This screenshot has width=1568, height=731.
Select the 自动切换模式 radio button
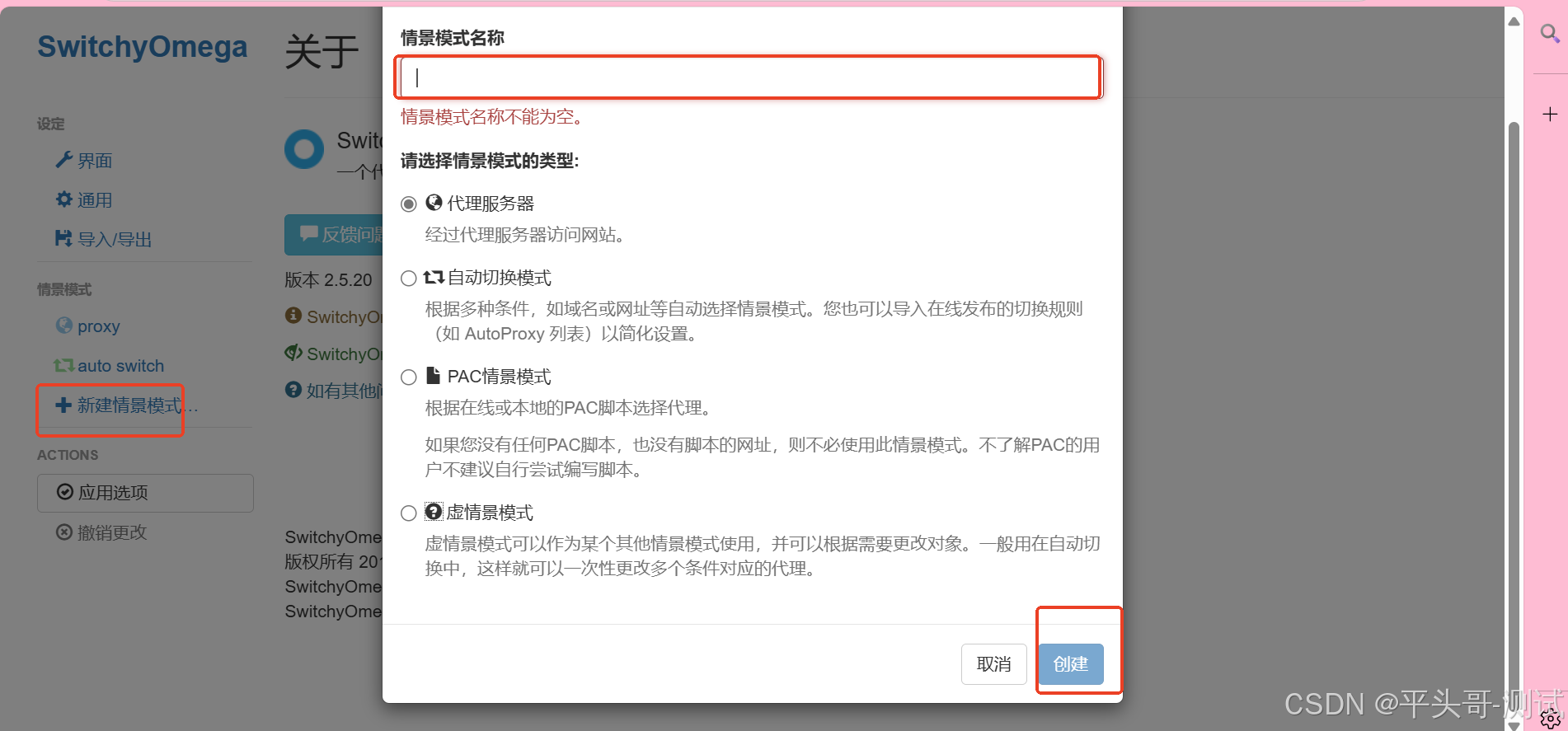[408, 279]
